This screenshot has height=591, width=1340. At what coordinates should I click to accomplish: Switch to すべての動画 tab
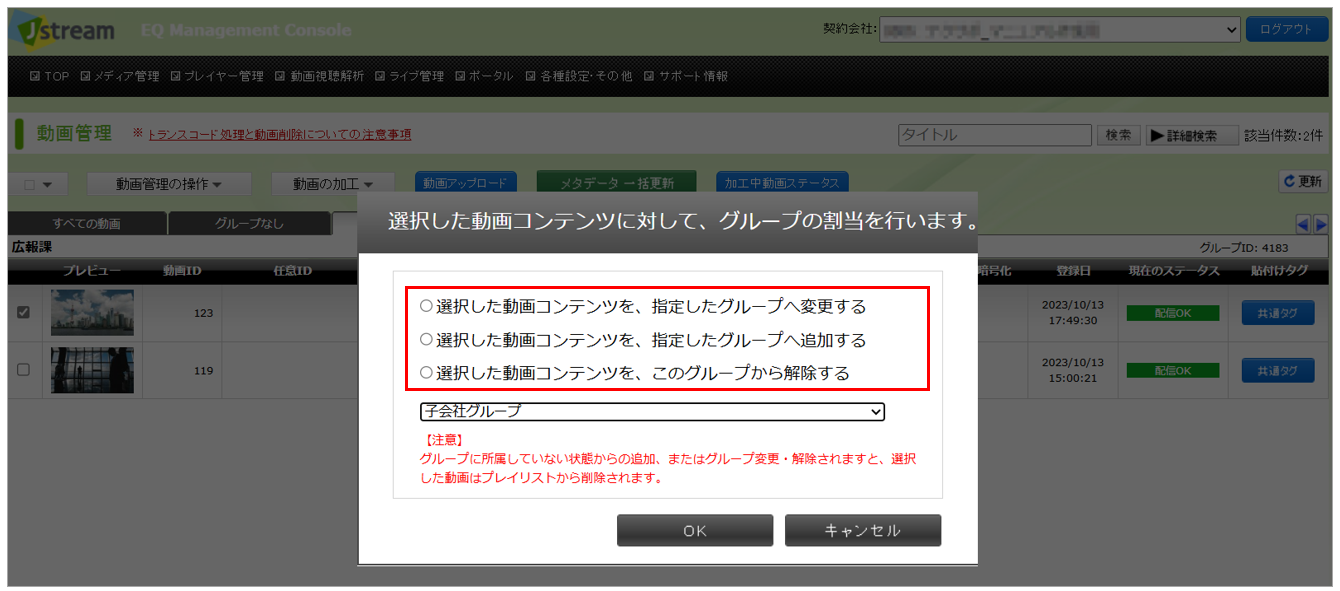(x=87, y=224)
